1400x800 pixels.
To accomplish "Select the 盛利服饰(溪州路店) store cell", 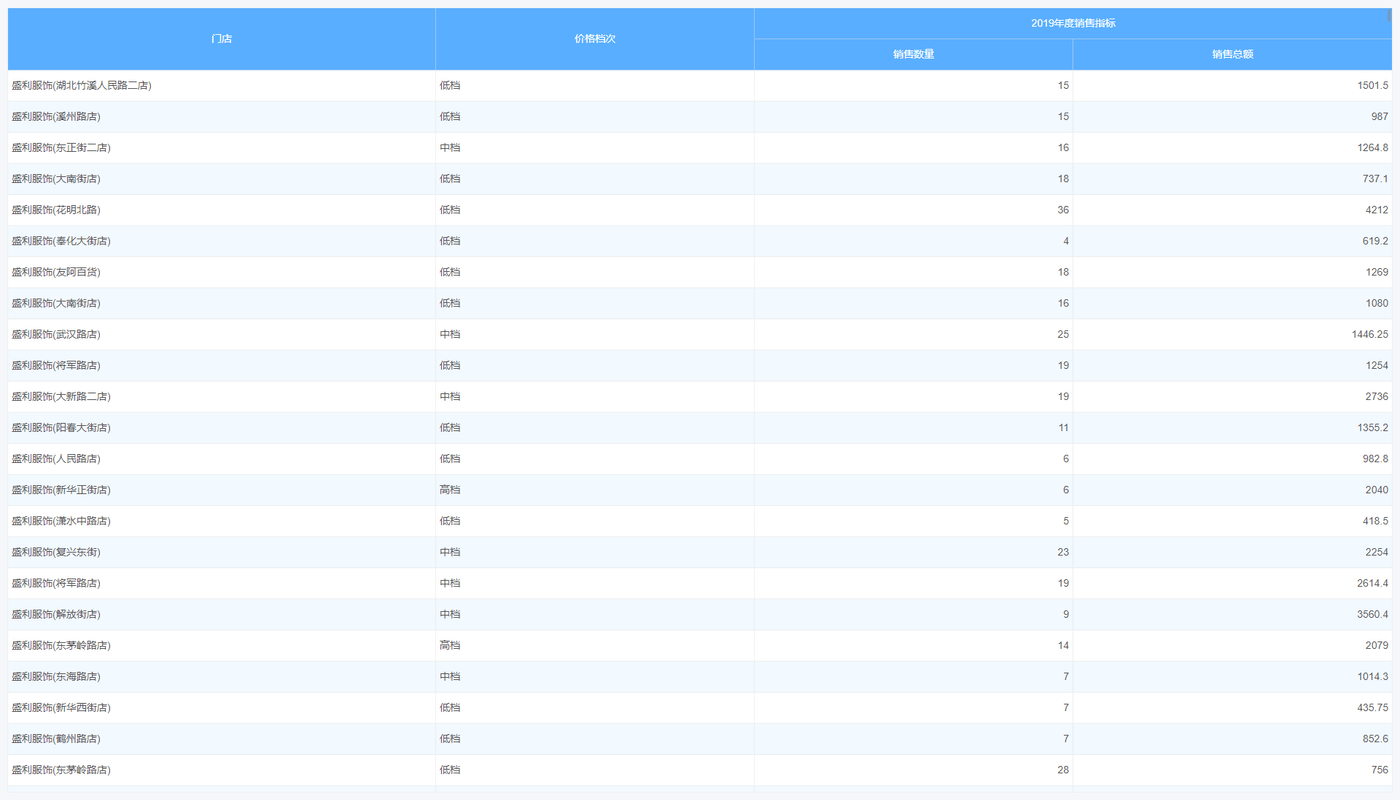I will (56, 117).
